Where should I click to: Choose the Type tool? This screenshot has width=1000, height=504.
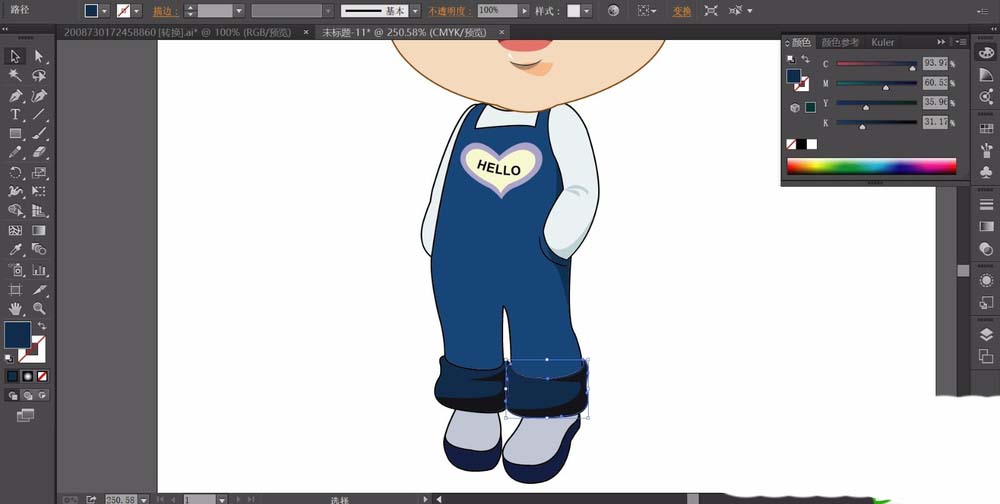[15, 115]
